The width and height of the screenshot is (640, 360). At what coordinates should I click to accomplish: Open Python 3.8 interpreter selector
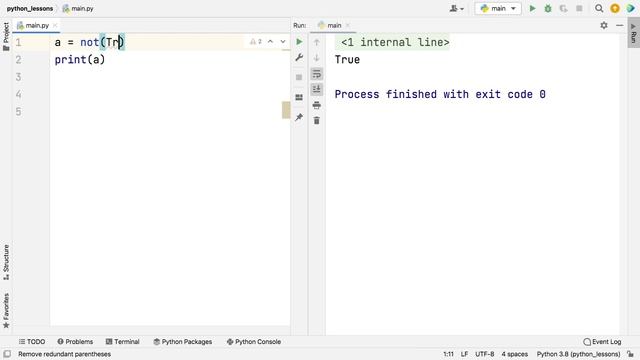[x=578, y=354]
